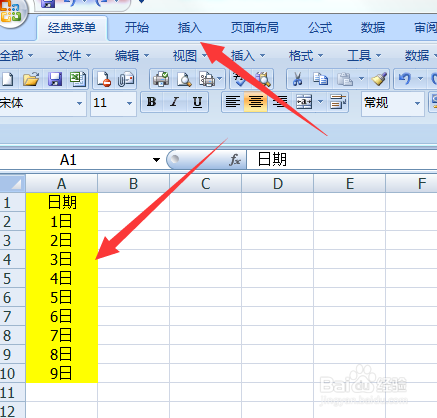
Task: Open the 公式 ribbon tab
Action: click(320, 28)
